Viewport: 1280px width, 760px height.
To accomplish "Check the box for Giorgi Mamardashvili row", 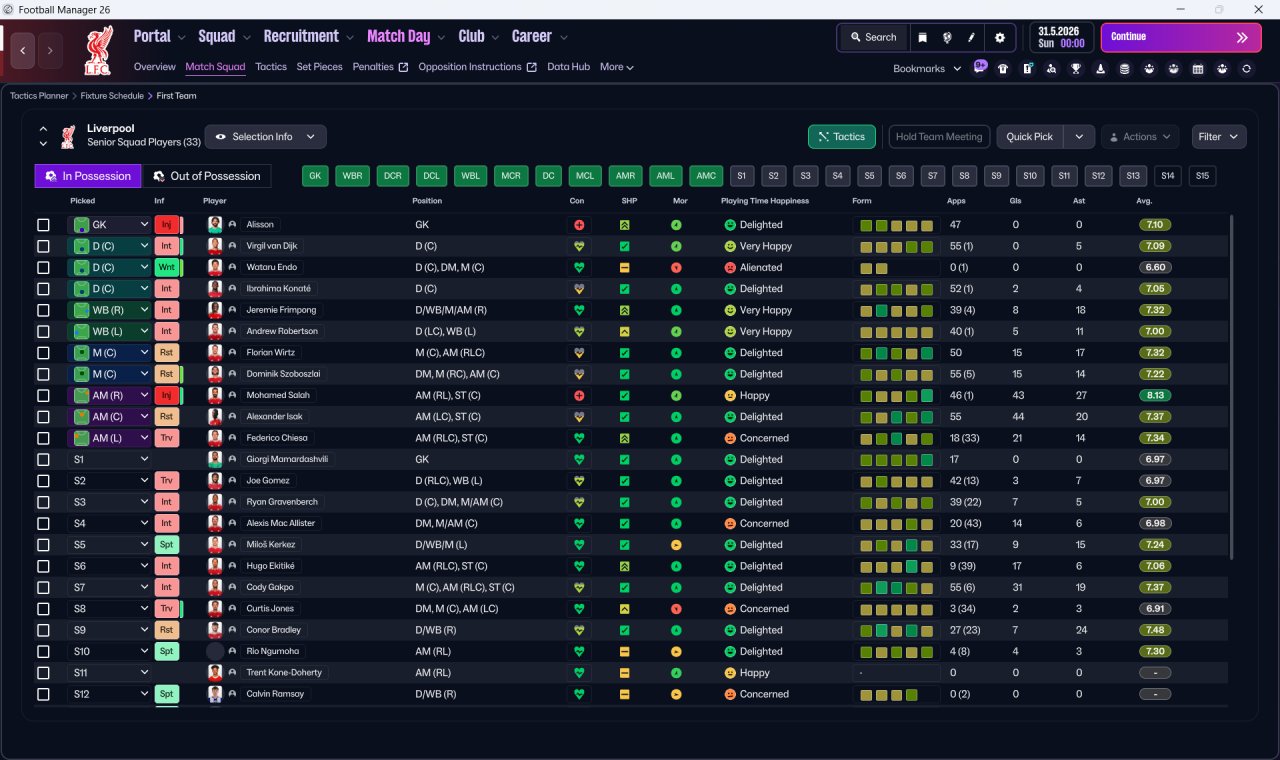I will [x=43, y=459].
